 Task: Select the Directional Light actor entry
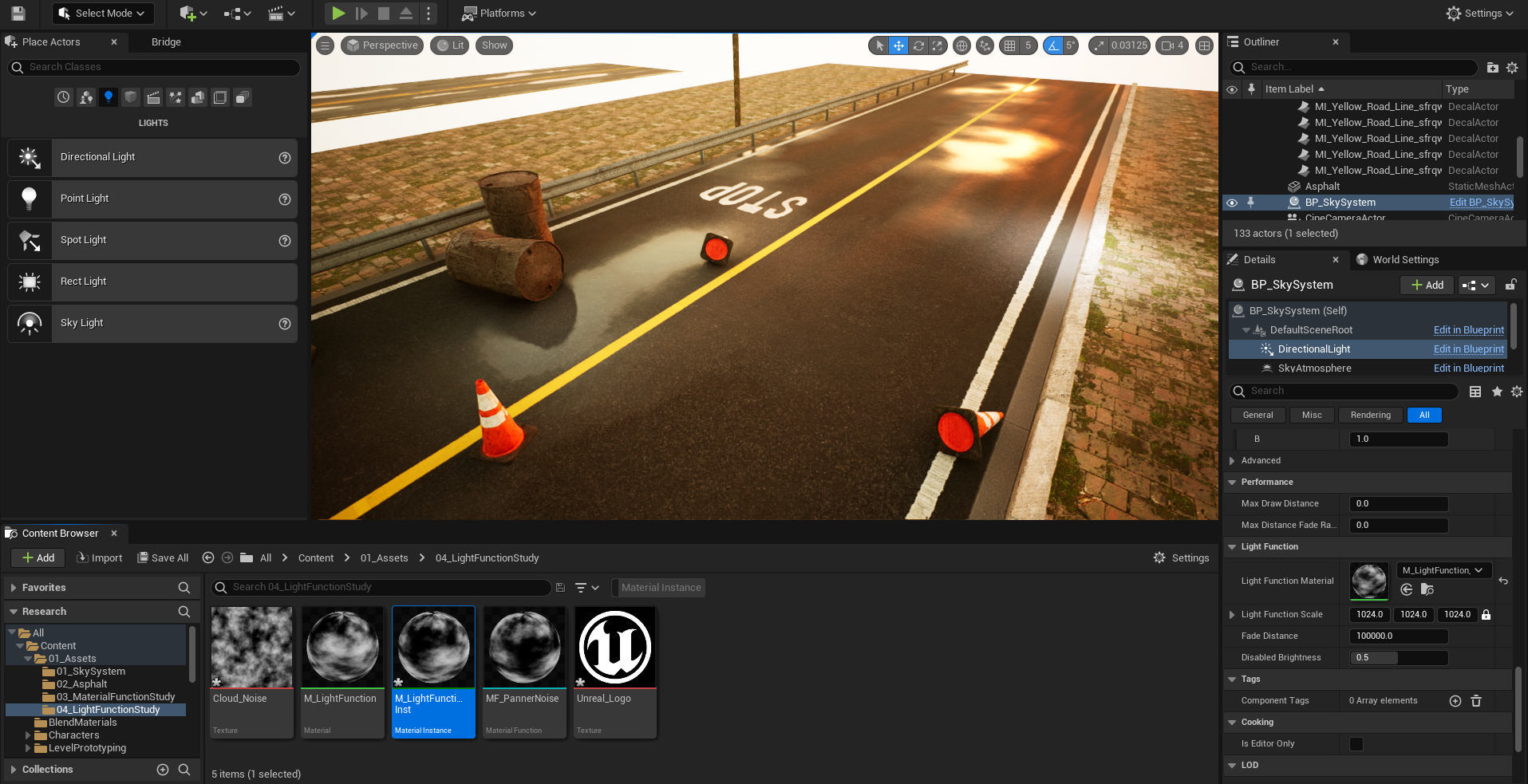(x=152, y=158)
